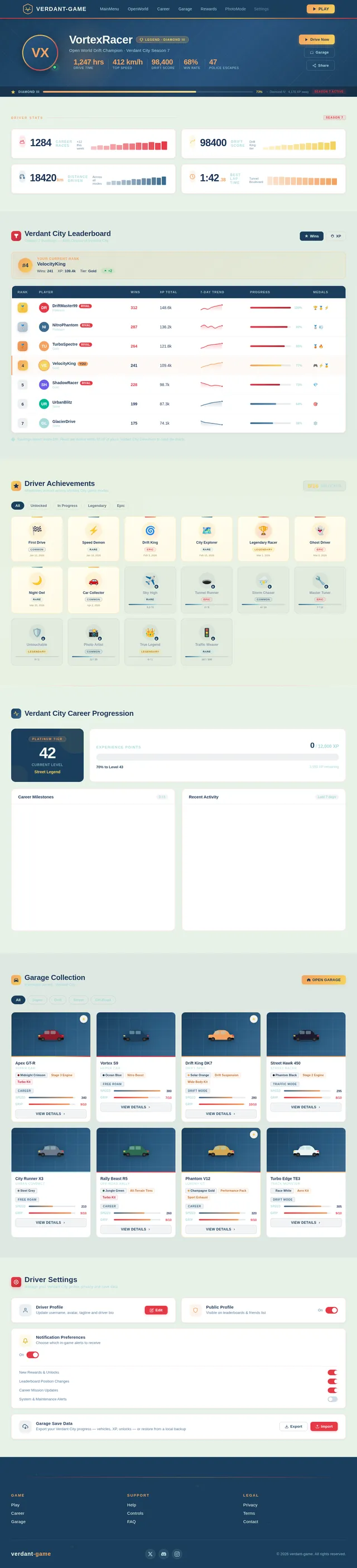The width and height of the screenshot is (357, 1568).
Task: Click the Verdant-Game logo icon
Action: coord(27,9)
